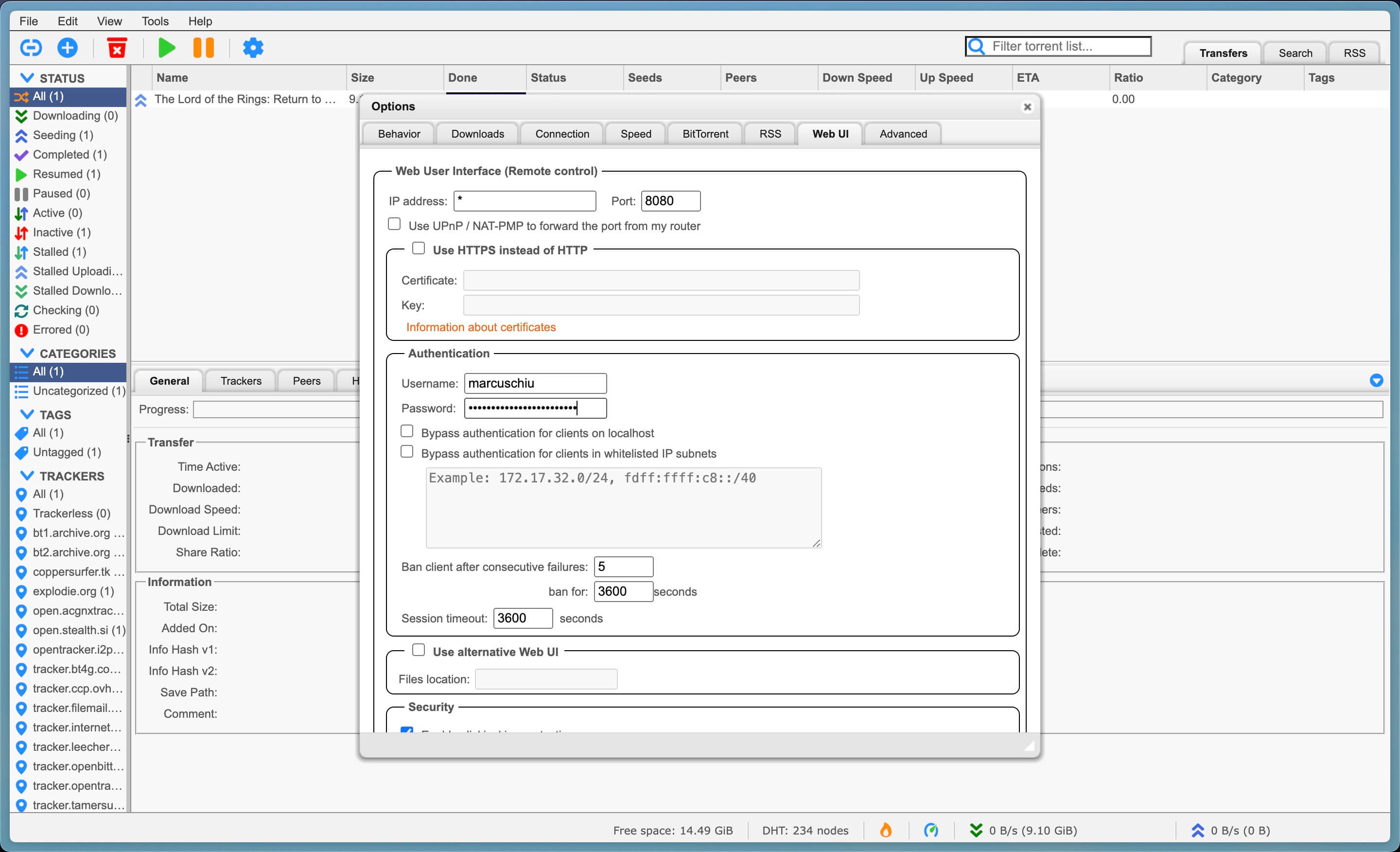Click the search magnifier icon in filter box
This screenshot has height=852, width=1400.
[976, 47]
